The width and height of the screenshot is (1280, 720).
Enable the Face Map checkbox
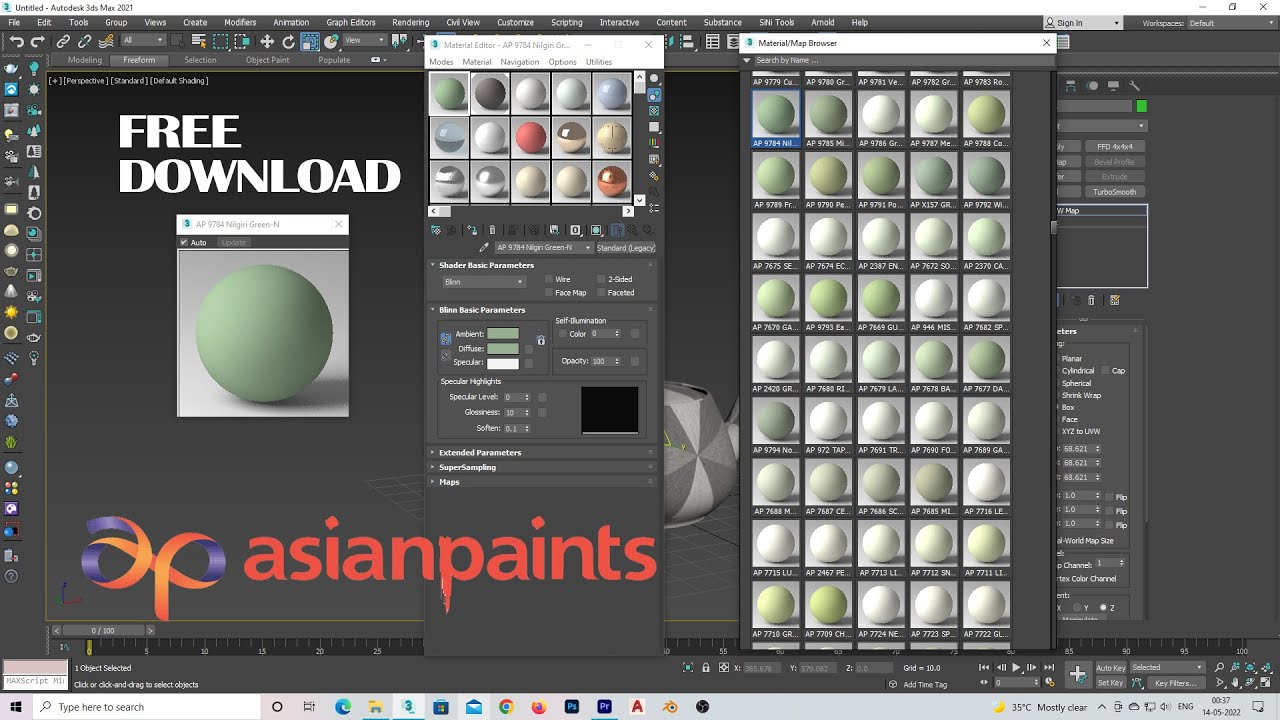tap(549, 293)
